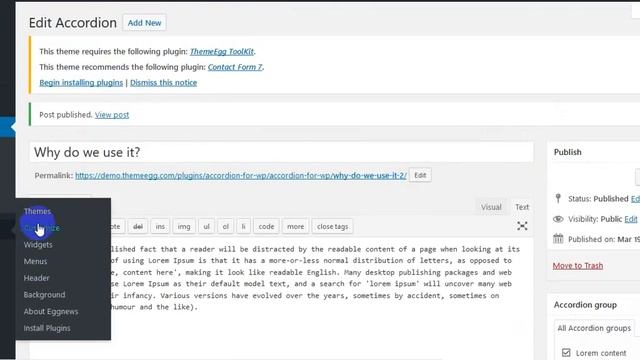Open the View post link

(112, 115)
